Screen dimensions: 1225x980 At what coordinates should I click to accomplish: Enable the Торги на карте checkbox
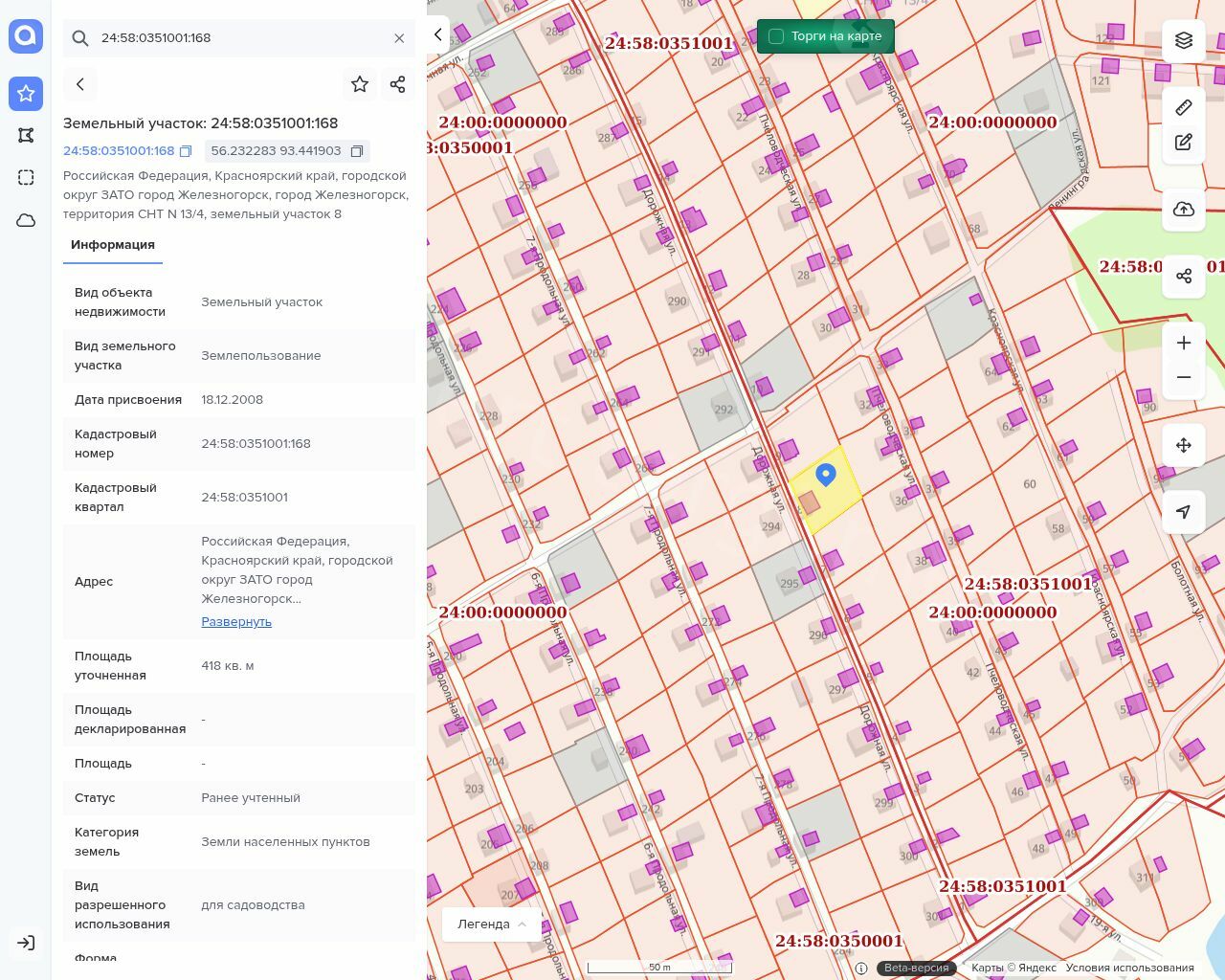pos(776,36)
